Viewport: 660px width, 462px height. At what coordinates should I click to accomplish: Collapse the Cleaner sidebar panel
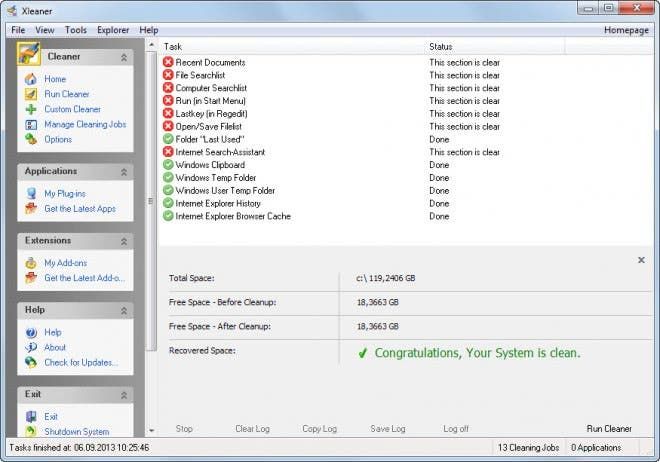[x=124, y=58]
